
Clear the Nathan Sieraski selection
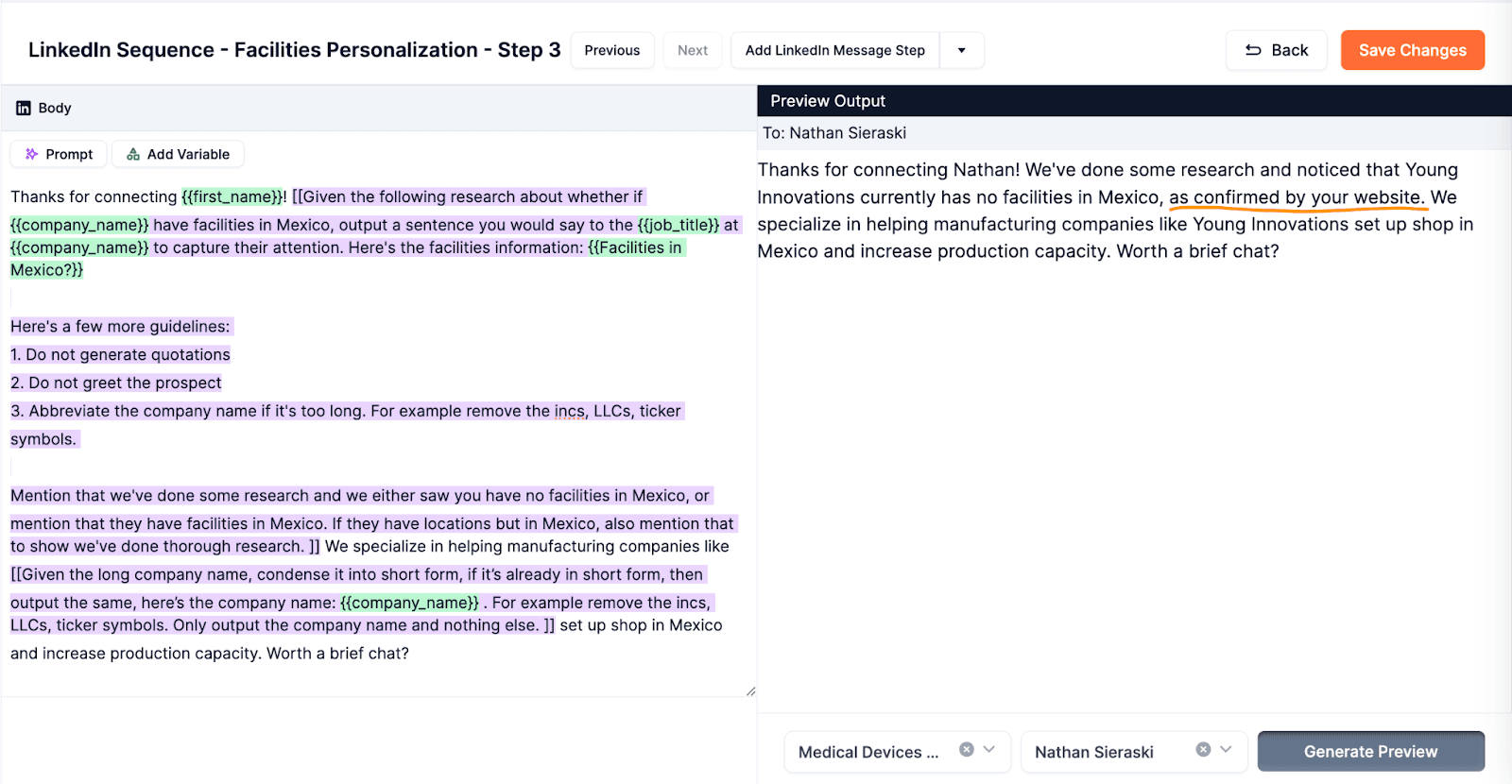pyautogui.click(x=1203, y=749)
